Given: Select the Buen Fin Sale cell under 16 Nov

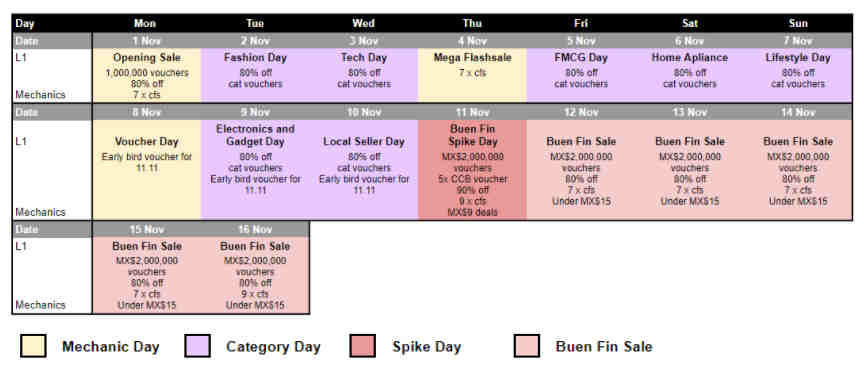Looking at the screenshot, I should point(255,276).
